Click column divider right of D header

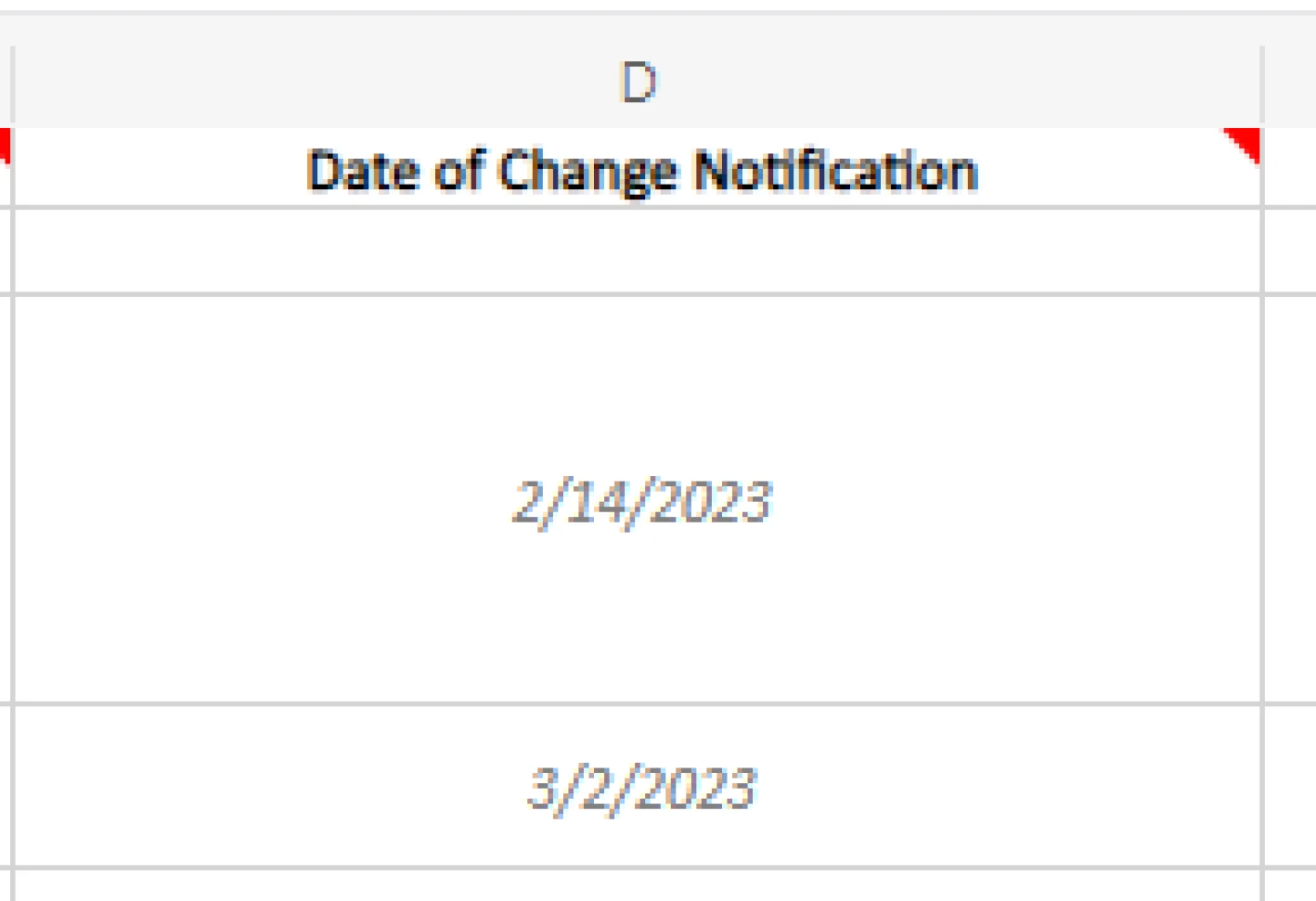(x=1262, y=84)
